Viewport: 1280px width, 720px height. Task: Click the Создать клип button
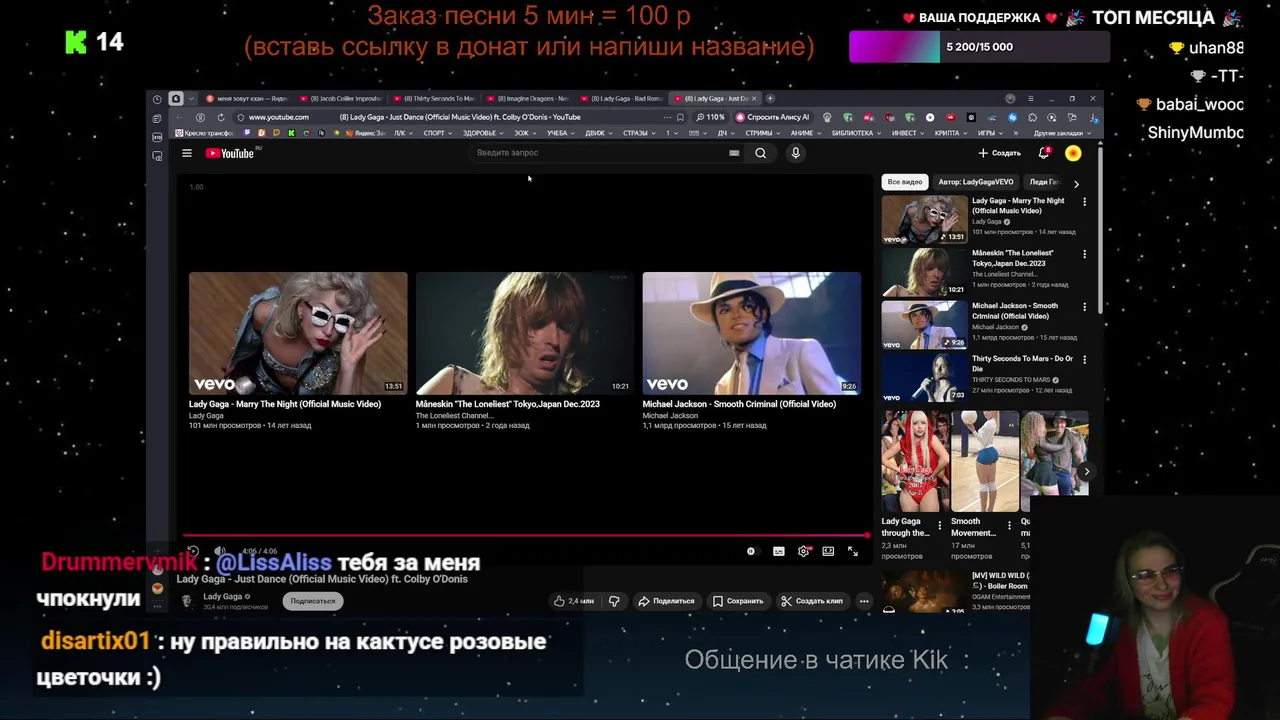point(814,601)
